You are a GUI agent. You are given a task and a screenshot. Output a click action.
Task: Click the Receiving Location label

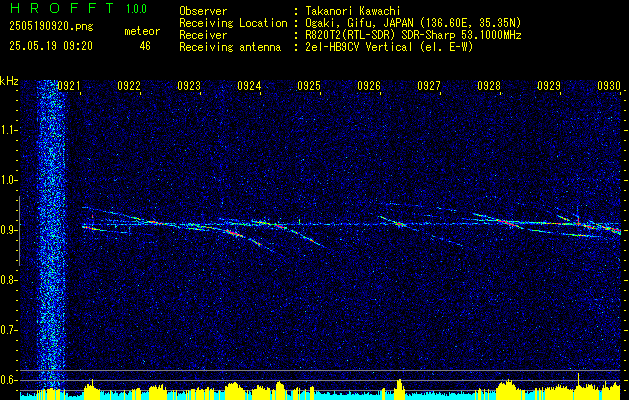click(x=233, y=23)
